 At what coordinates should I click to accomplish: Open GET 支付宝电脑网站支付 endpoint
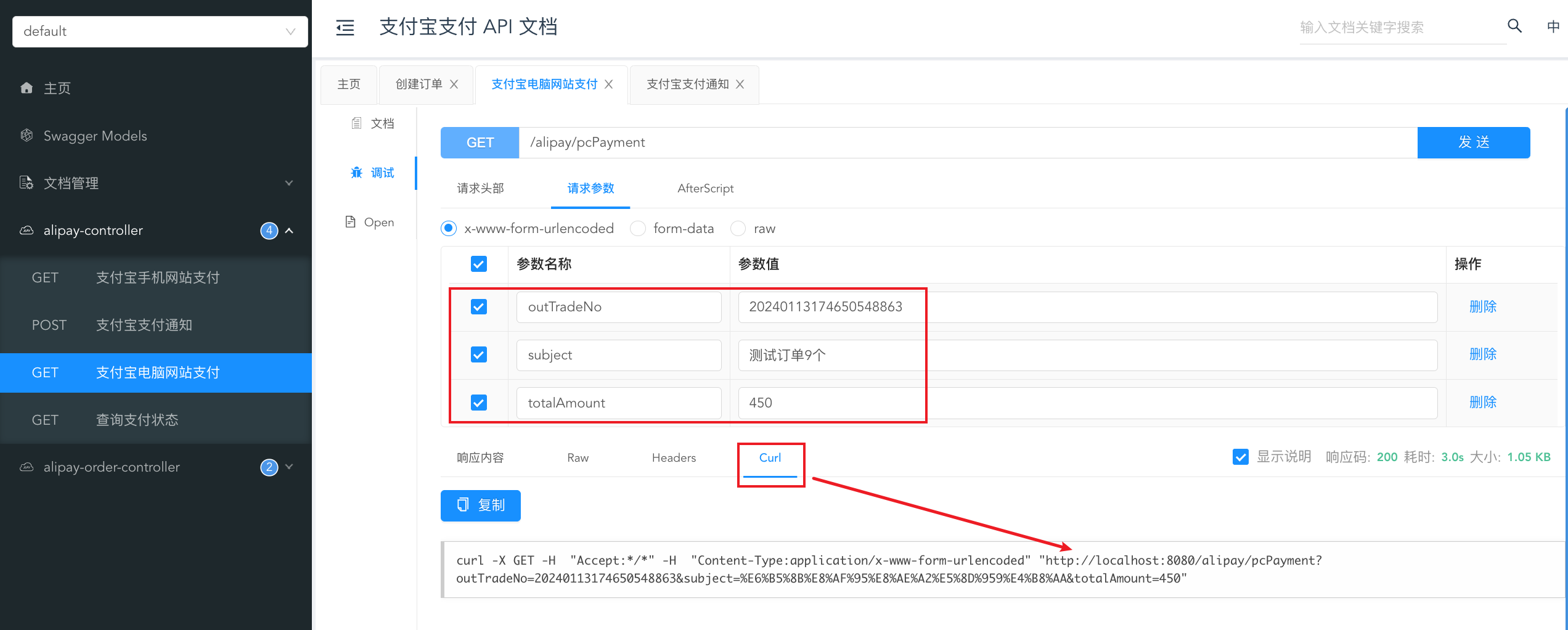point(156,373)
